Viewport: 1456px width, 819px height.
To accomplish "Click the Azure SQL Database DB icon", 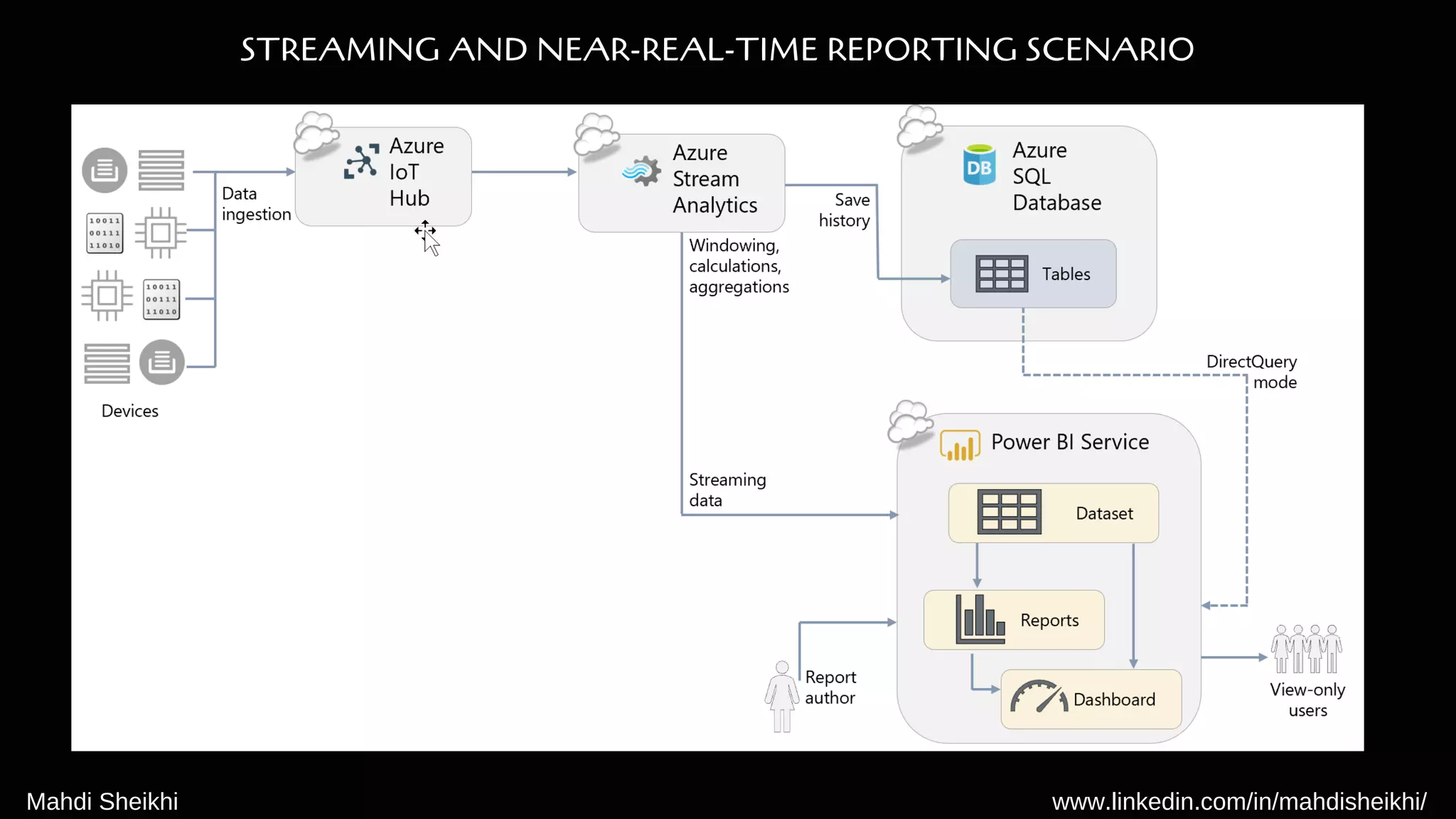I will click(x=979, y=166).
